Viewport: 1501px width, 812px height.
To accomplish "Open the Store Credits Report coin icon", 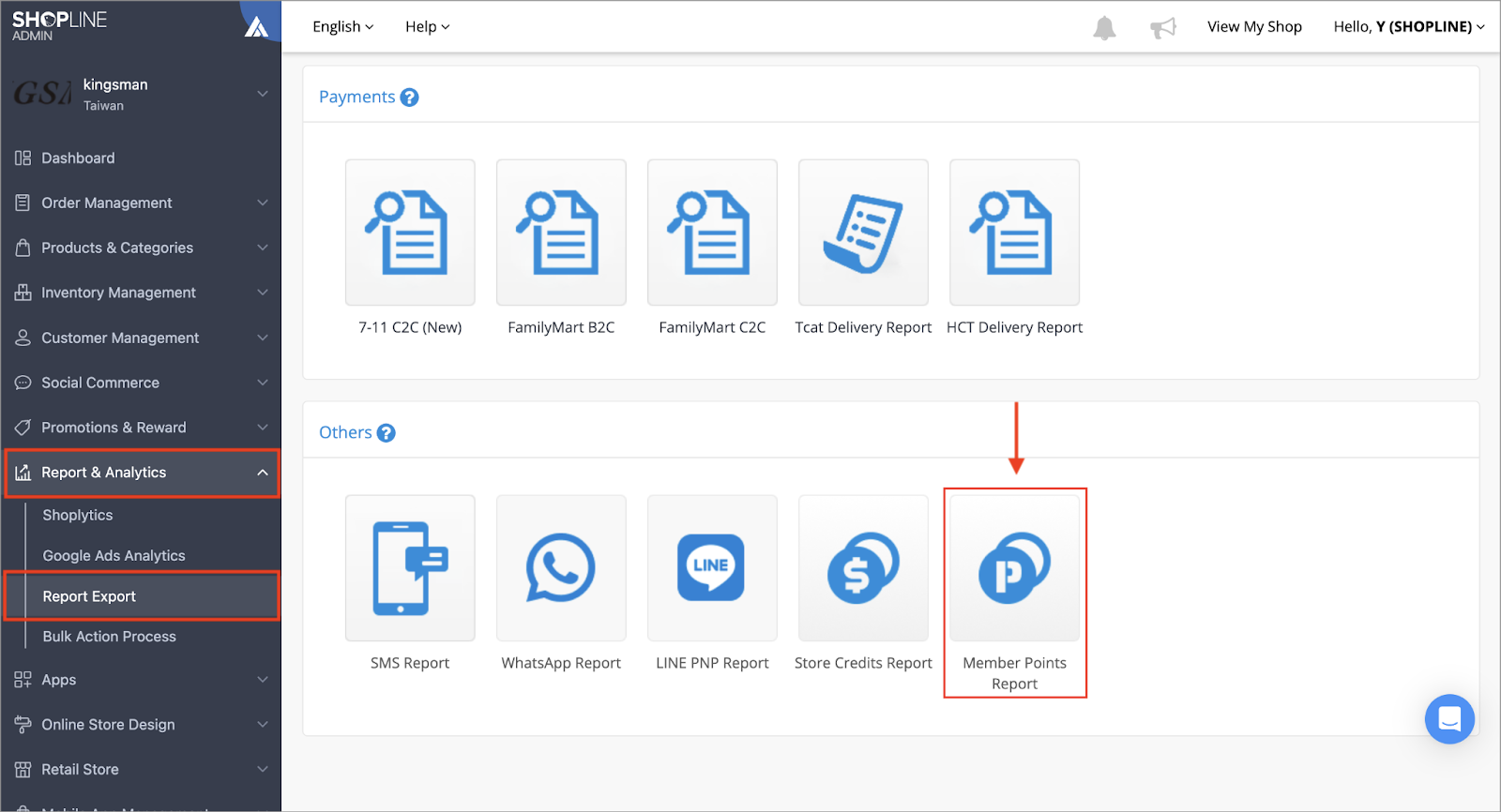I will coord(863,568).
